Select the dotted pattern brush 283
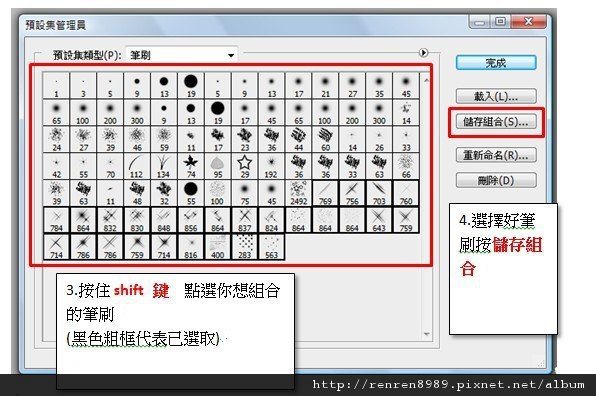The height and width of the screenshot is (396, 596). [x=245, y=247]
